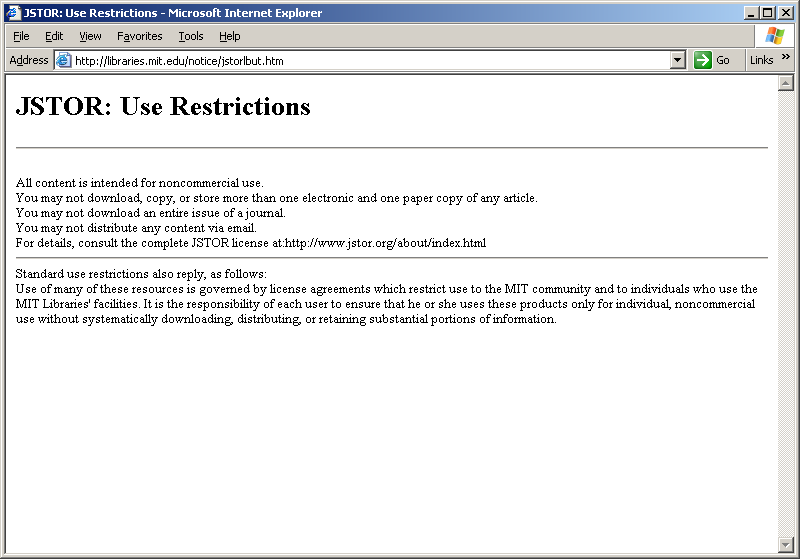Open the Tools menu
Screen dimensions: 800x559
[x=190, y=36]
